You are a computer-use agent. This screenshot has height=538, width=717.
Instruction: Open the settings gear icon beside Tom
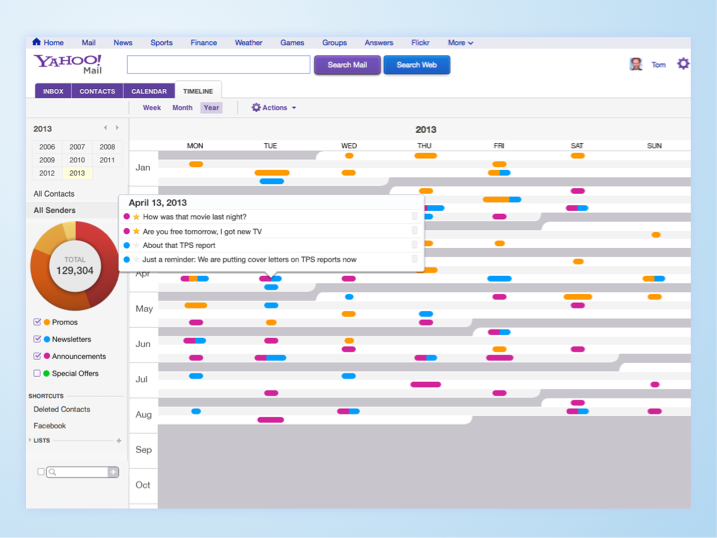[x=683, y=64]
